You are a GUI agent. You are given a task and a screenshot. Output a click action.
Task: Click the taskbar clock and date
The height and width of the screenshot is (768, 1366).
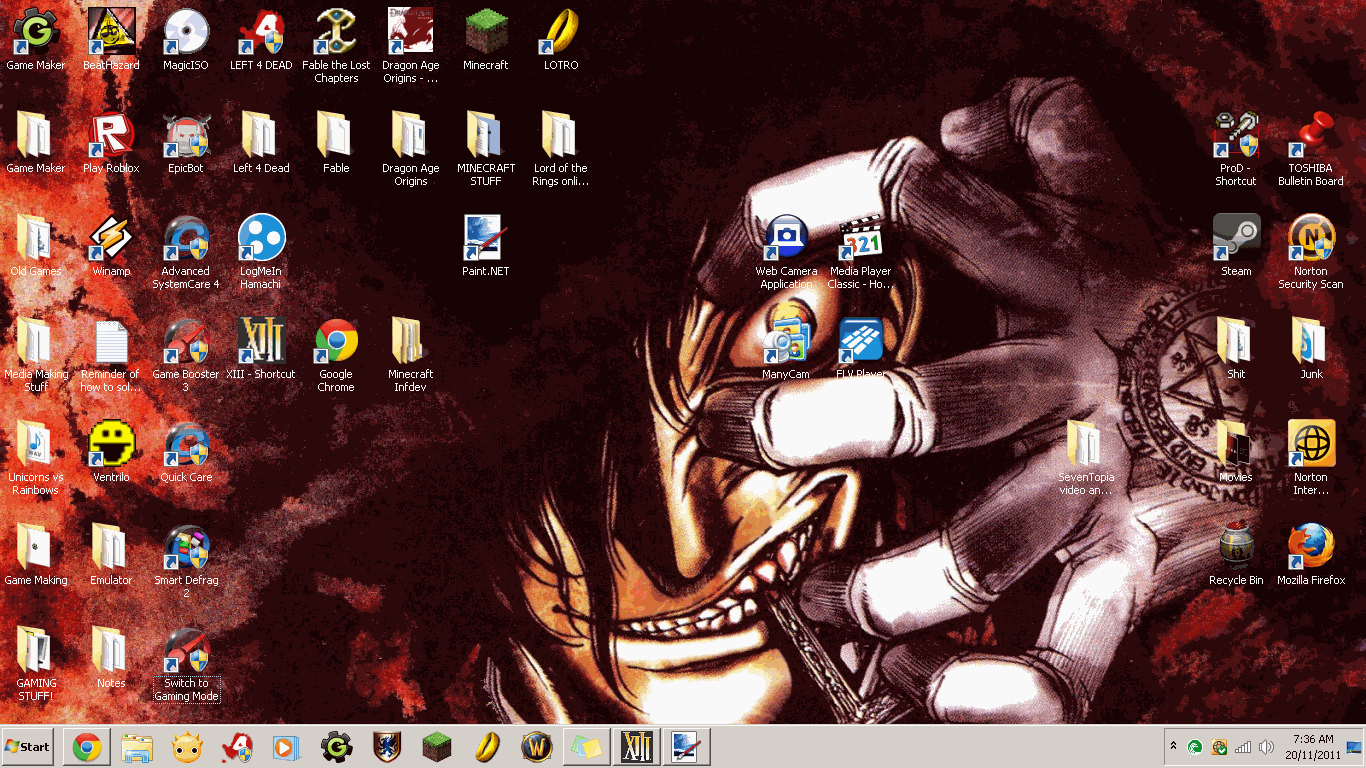point(1312,747)
